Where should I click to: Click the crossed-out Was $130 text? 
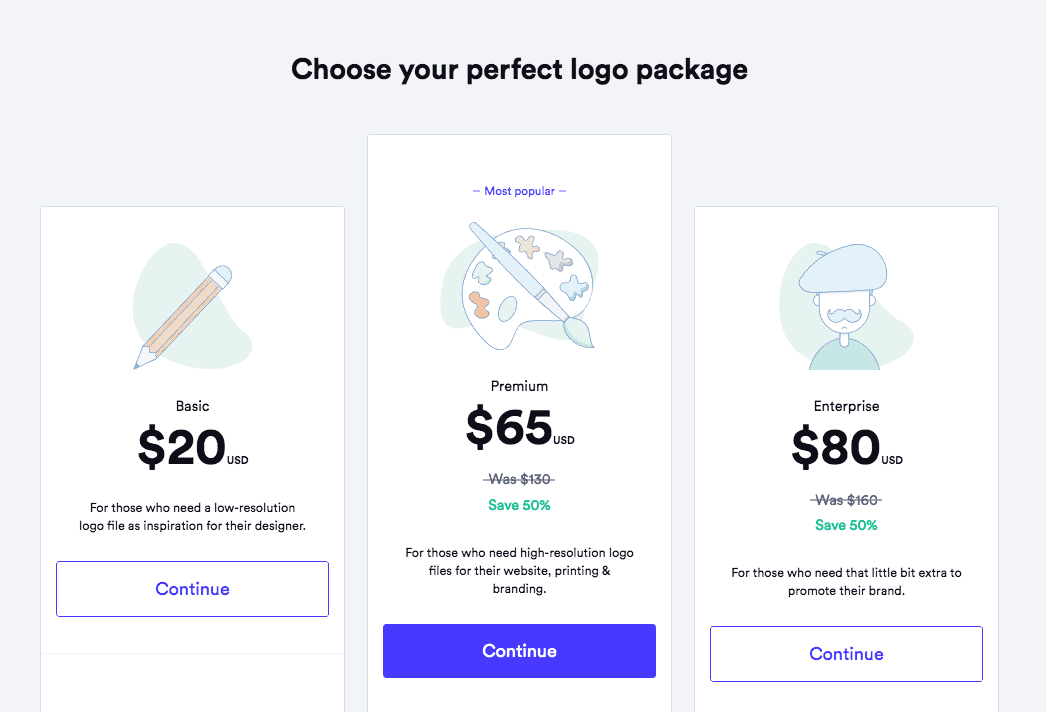pyautogui.click(x=519, y=479)
